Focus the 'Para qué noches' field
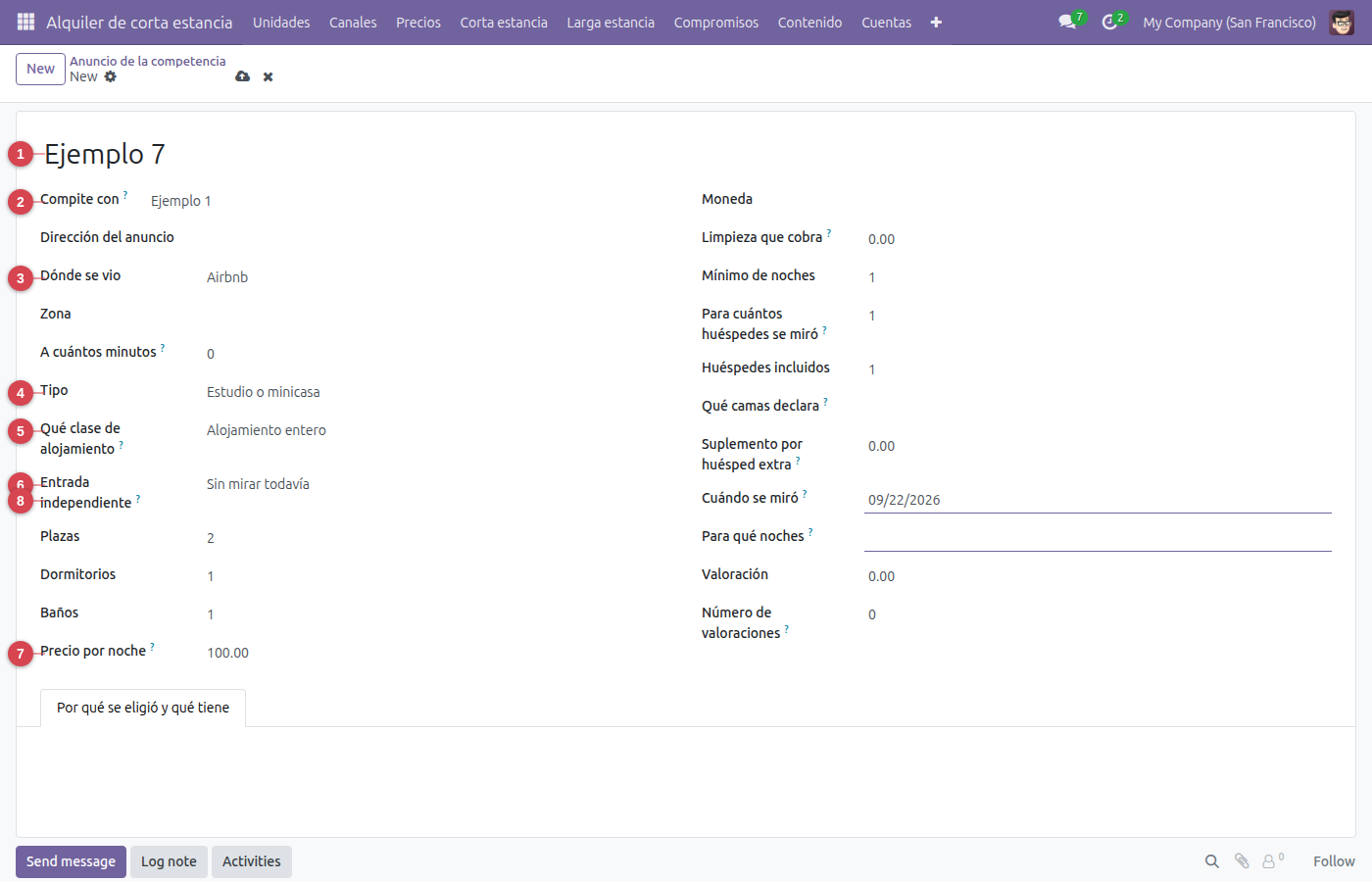1372x882 pixels. point(1098,538)
